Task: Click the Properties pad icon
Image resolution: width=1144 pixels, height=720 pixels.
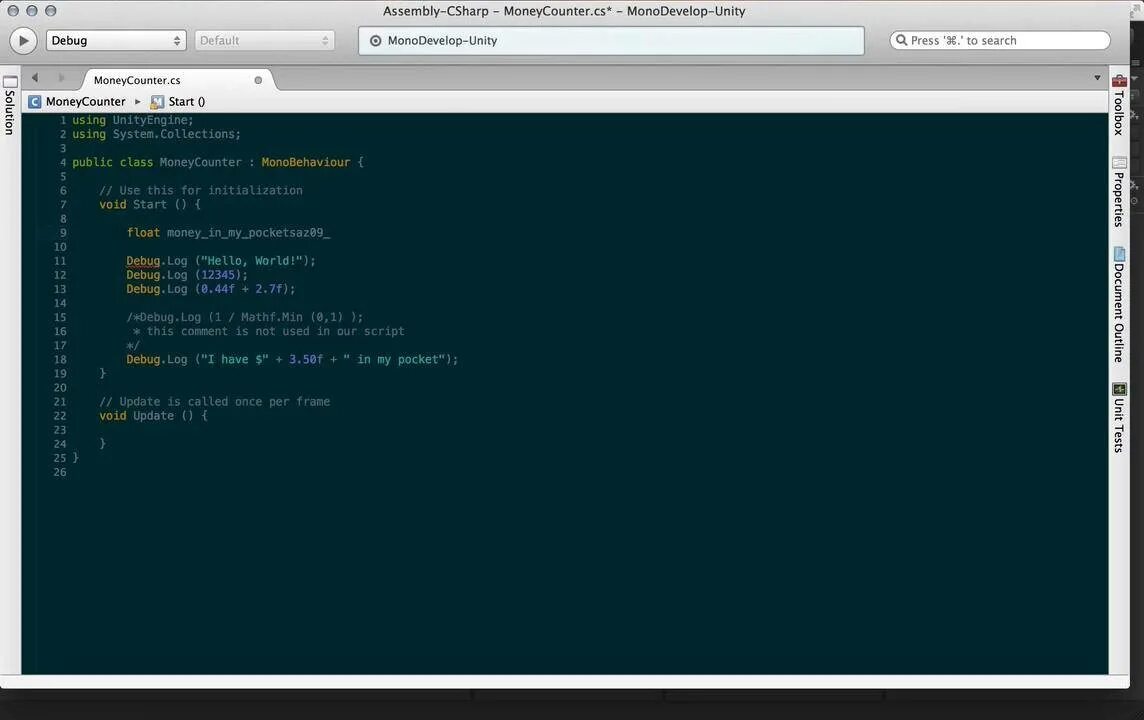Action: 1119,163
